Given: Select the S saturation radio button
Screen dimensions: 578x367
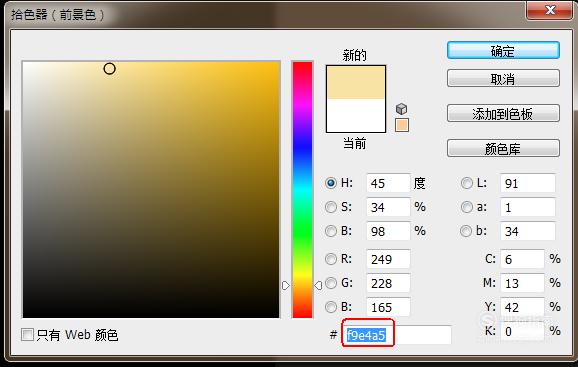Looking at the screenshot, I should pos(331,207).
